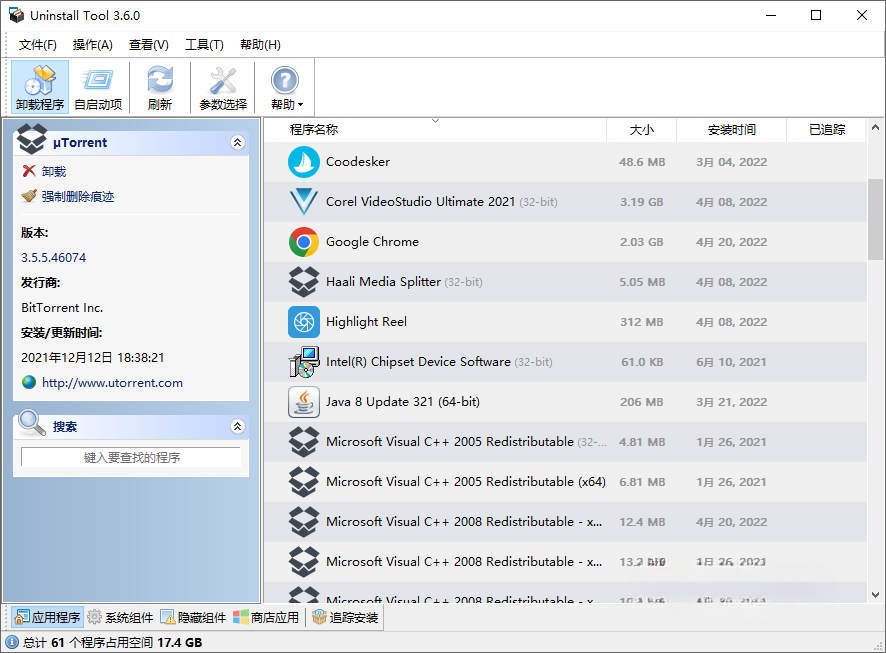The width and height of the screenshot is (886, 653).
Task: Click install time 2021年12月12日 18:38:21
Action: [93, 358]
